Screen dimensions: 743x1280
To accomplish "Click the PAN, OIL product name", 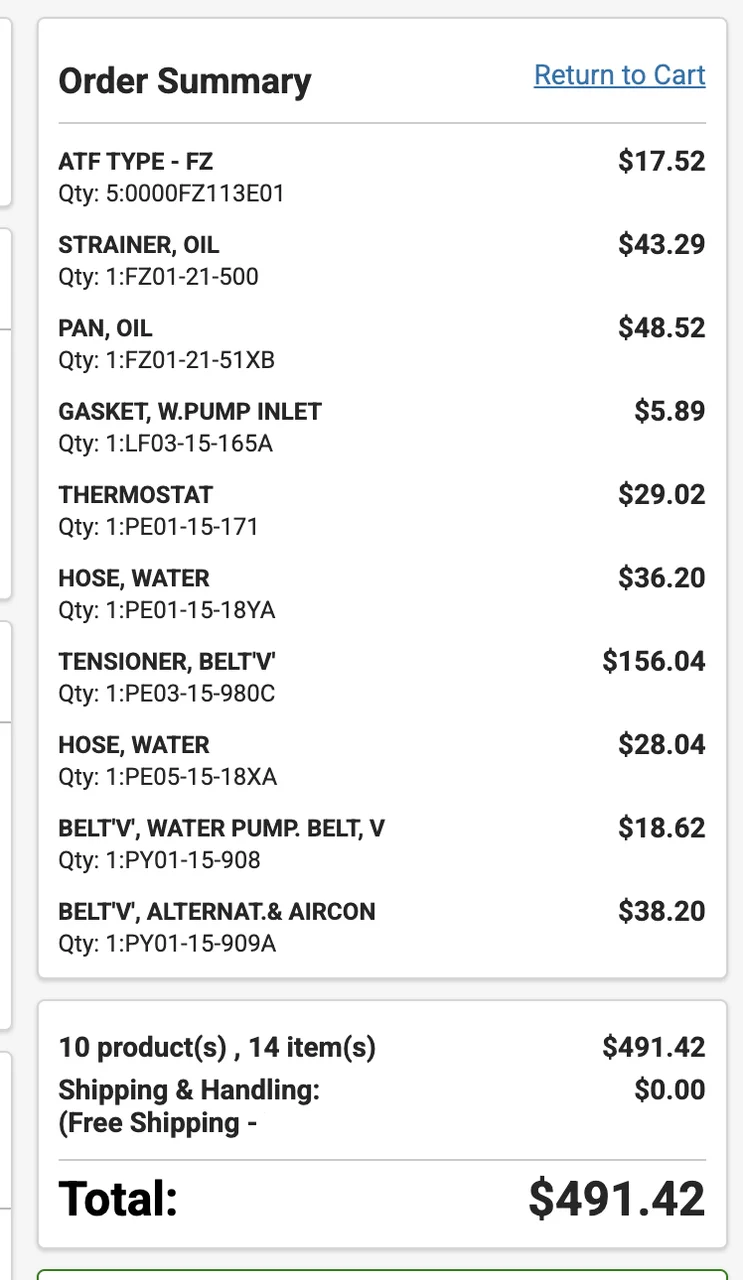I will tap(105, 328).
